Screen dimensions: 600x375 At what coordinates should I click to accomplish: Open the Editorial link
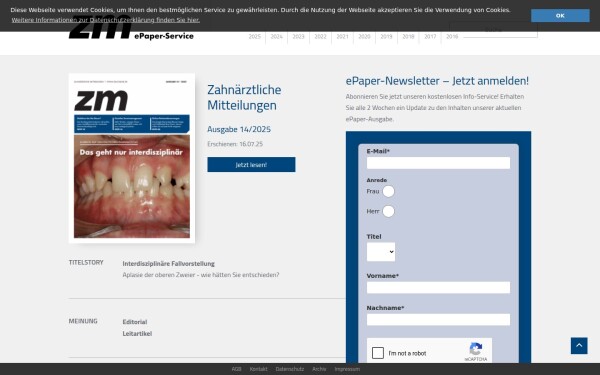(135, 322)
